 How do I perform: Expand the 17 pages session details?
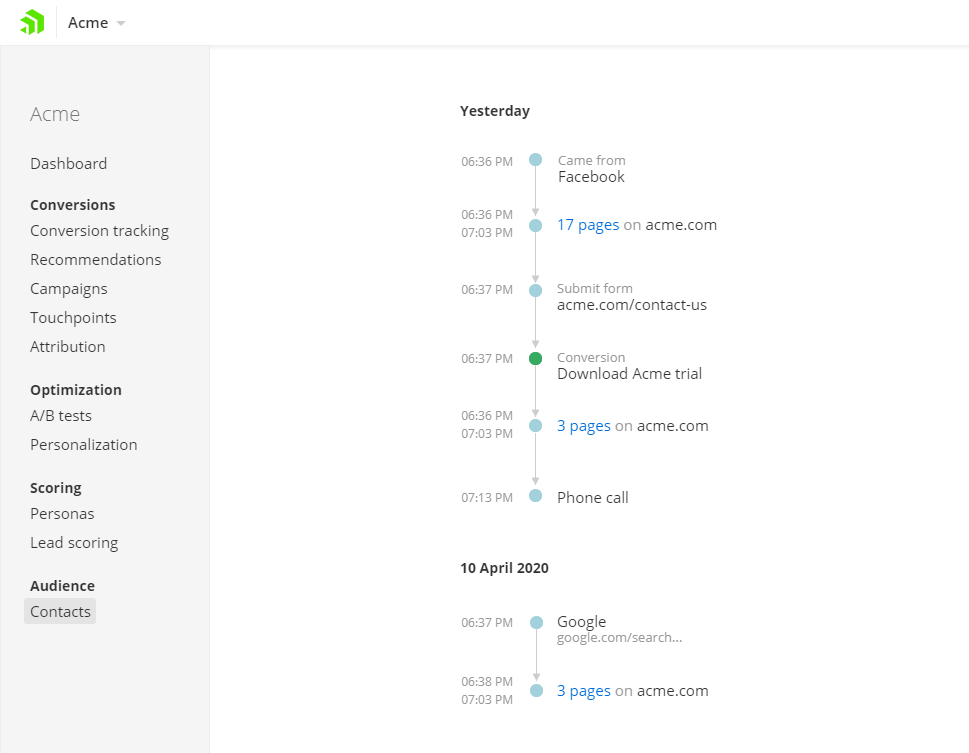(x=588, y=224)
